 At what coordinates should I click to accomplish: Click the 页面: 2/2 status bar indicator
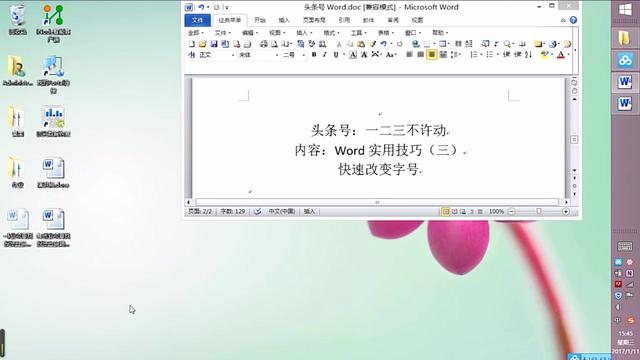(x=200, y=211)
